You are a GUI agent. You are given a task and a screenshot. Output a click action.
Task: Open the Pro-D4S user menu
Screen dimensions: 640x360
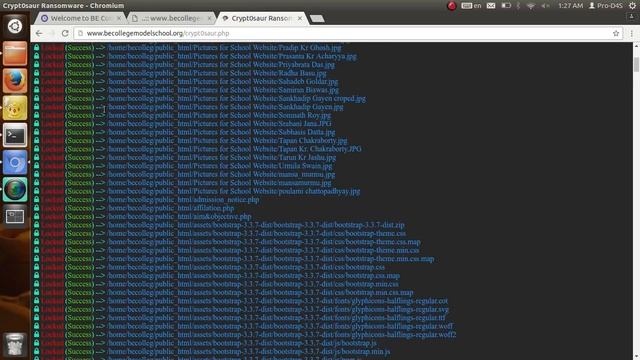click(606, 6)
